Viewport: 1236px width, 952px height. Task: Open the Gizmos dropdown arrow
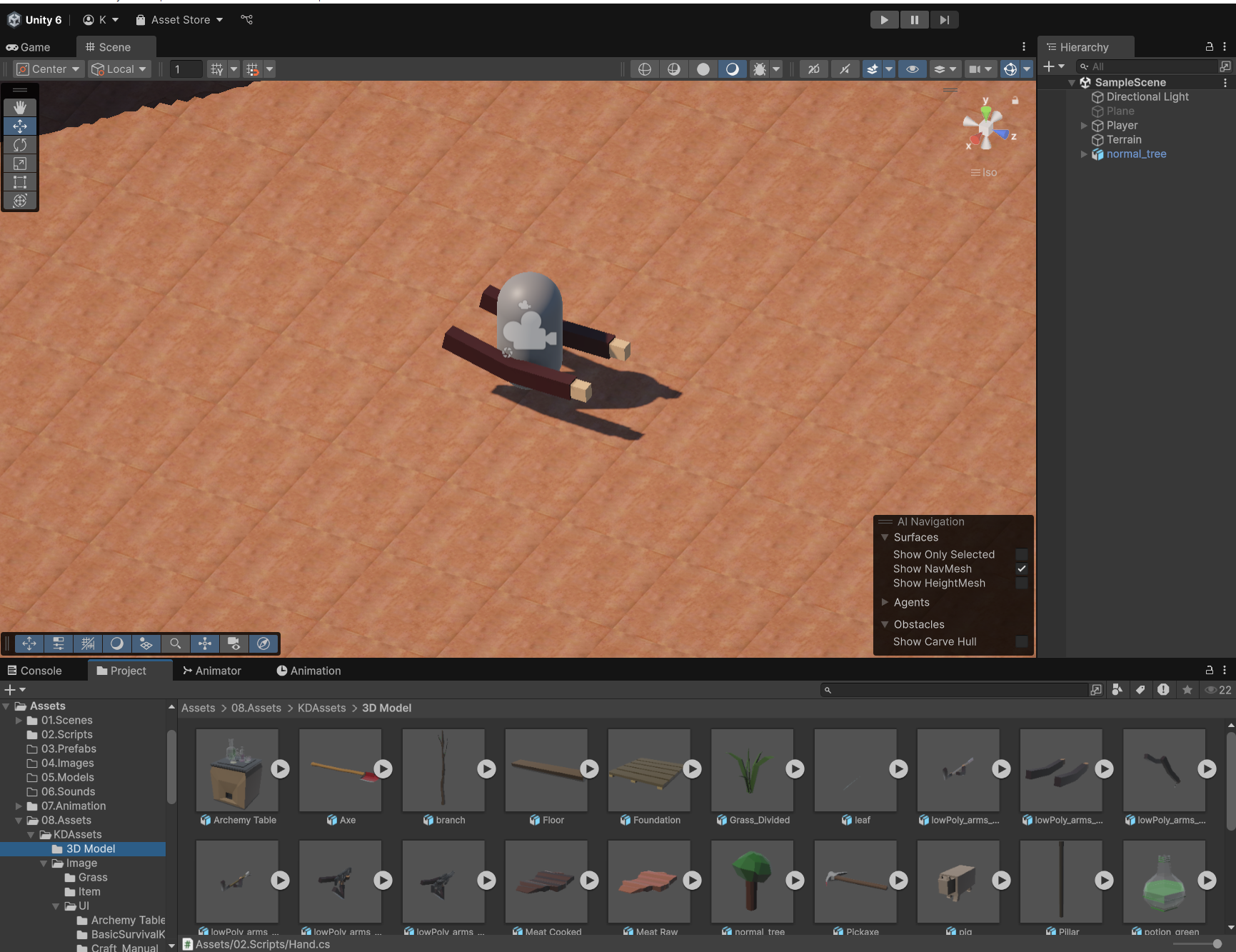point(1027,69)
